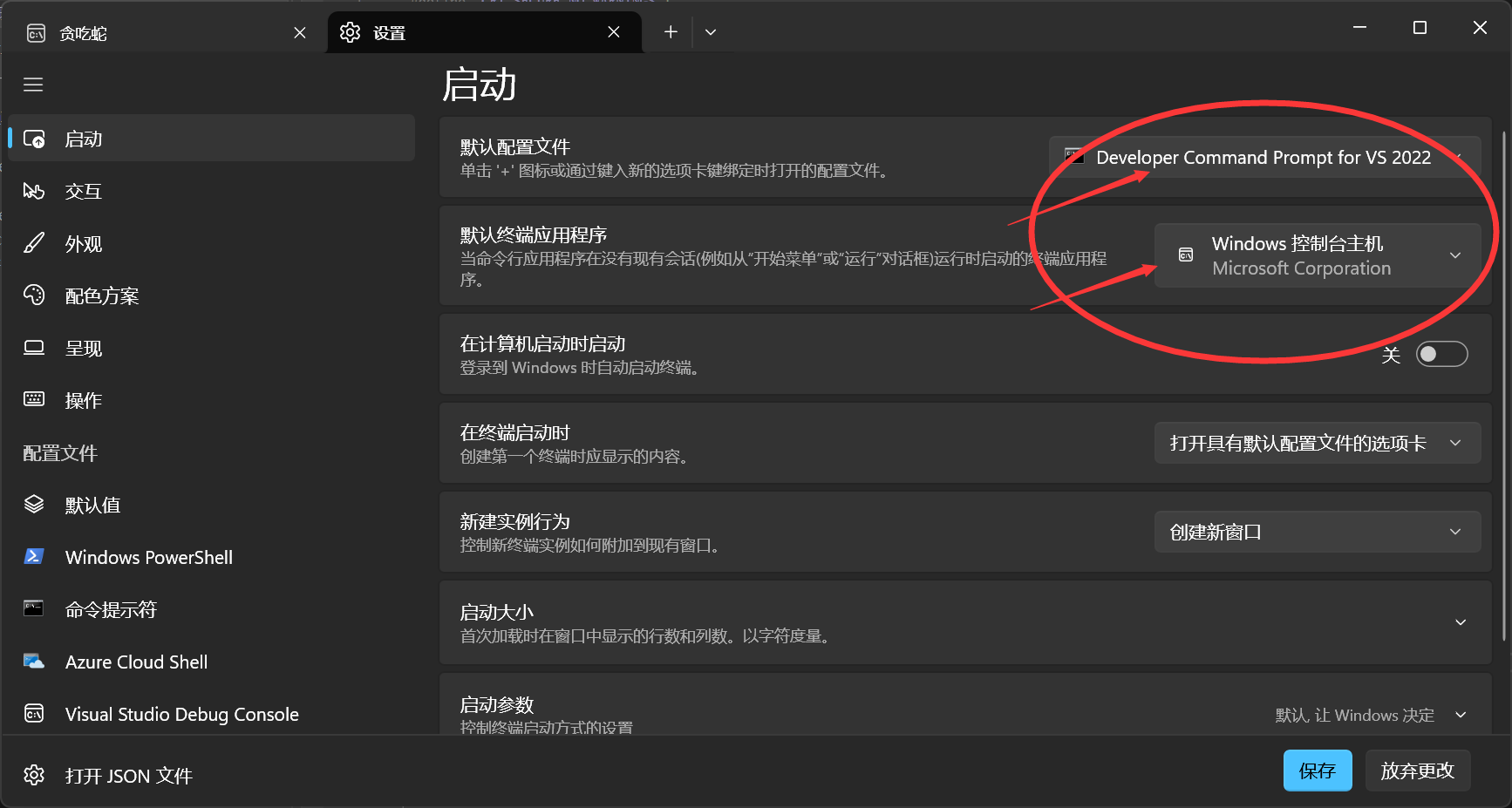Select 启动 in the sidebar

[x=211, y=138]
